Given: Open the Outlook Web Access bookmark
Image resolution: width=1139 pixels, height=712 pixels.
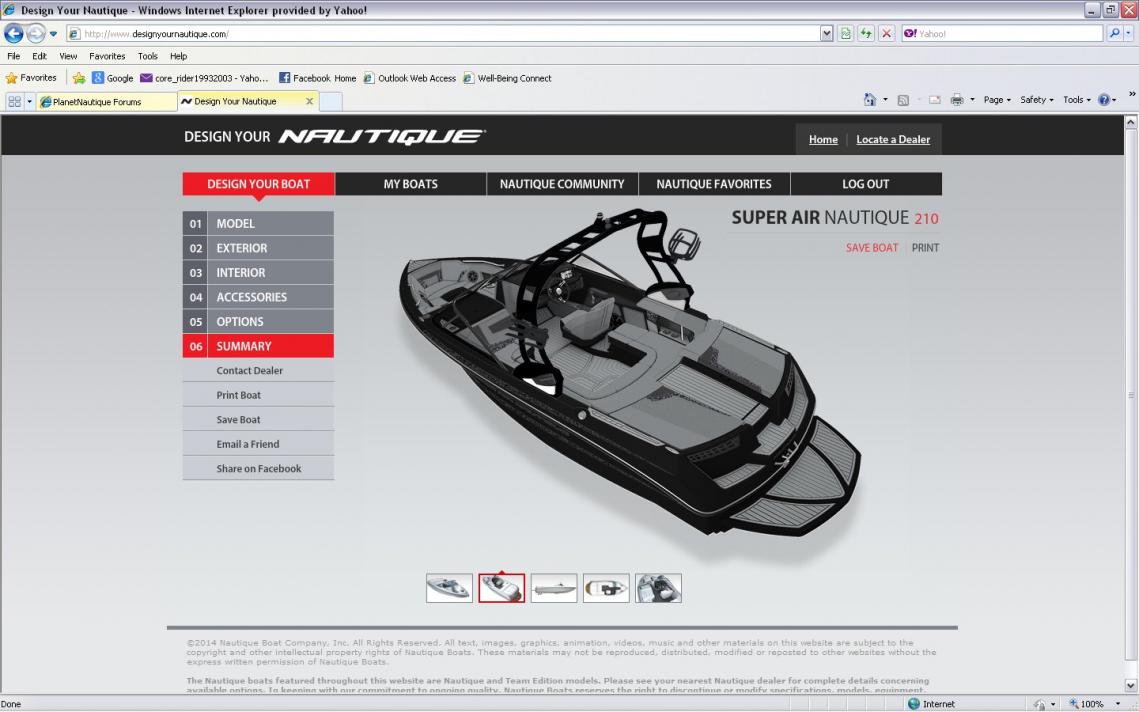Looking at the screenshot, I should click(x=410, y=78).
